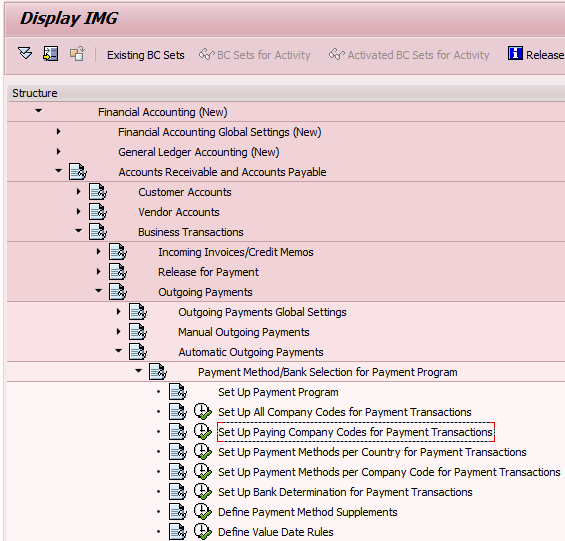
Task: Click the Expand All toolbar icon
Action: tap(25, 54)
